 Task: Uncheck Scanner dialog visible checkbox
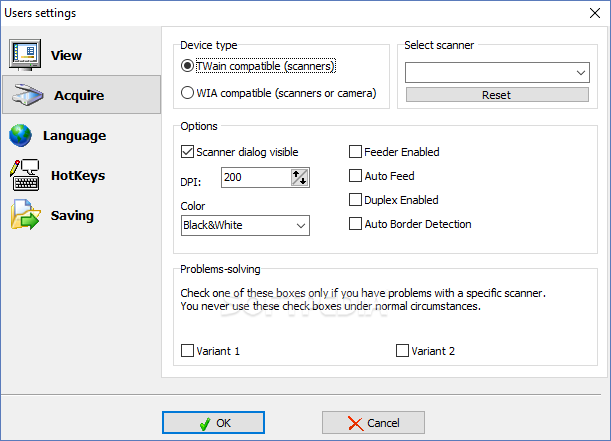[x=187, y=152]
